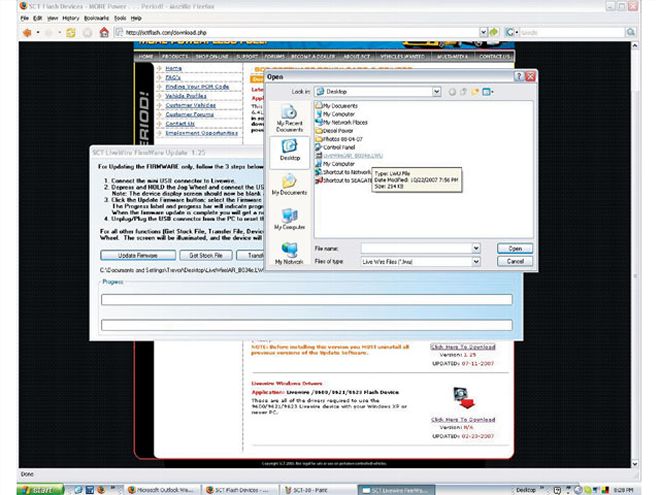The width and height of the screenshot is (660, 495).
Task: Select Control Panel in the file list
Action: tap(335, 147)
